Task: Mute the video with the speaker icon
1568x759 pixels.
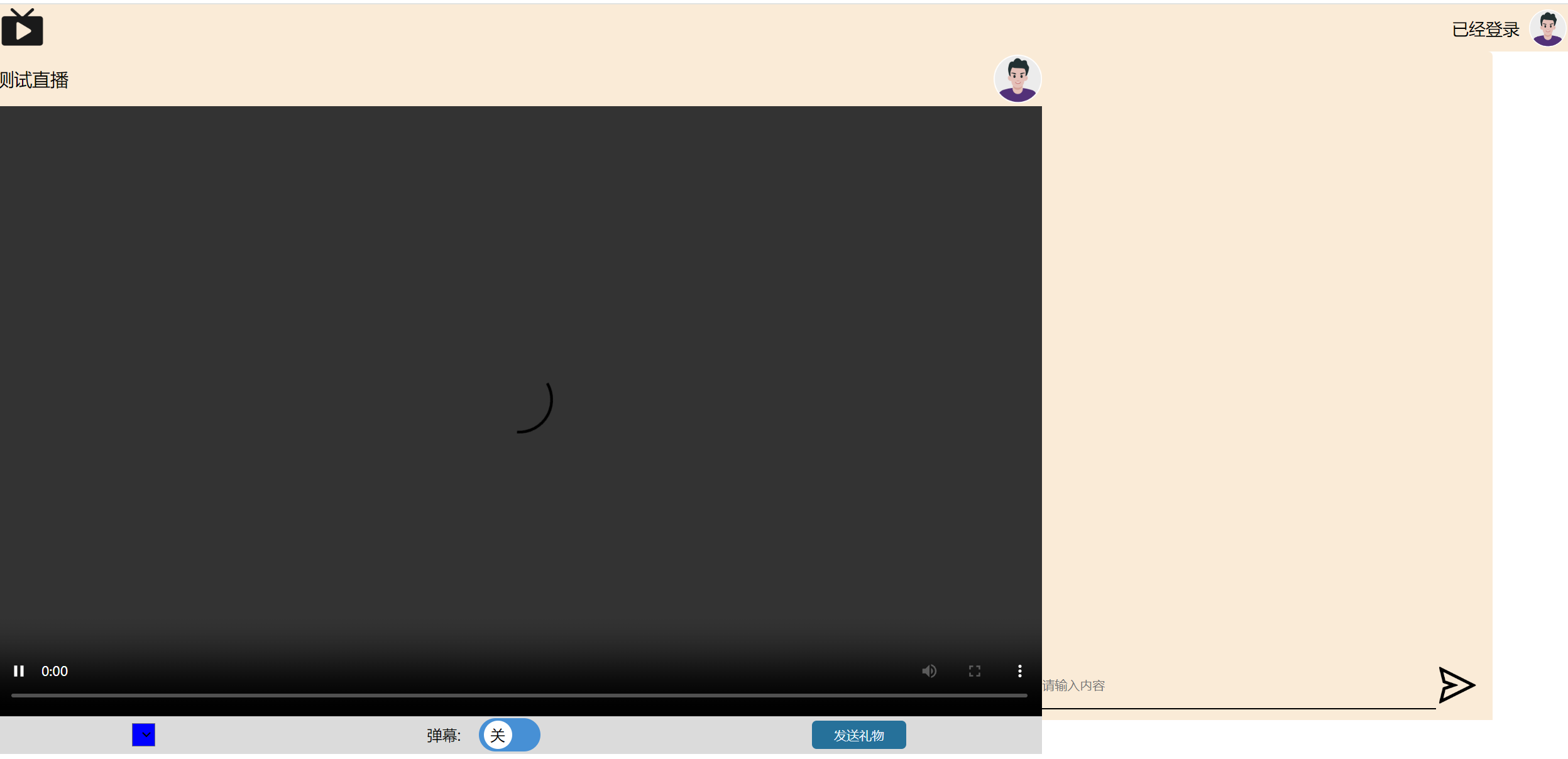Action: tap(929, 671)
